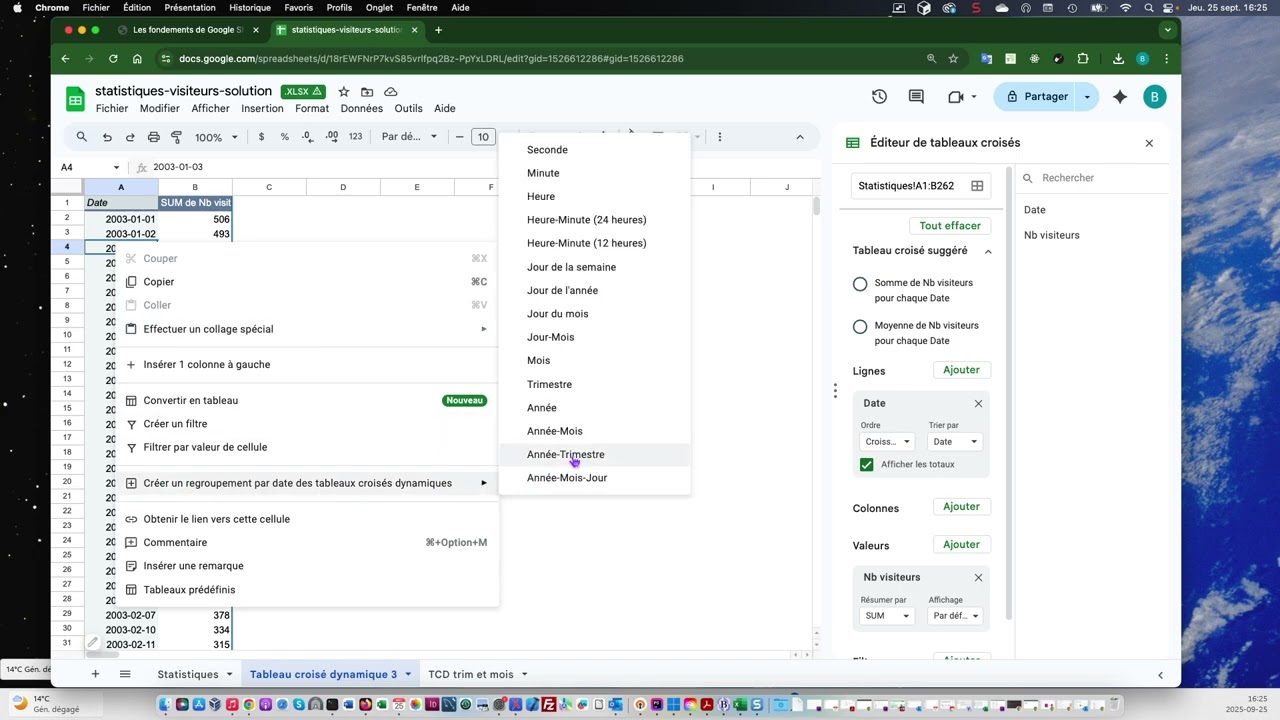
Task: Open the Partager dropdown arrow
Action: (x=1087, y=97)
